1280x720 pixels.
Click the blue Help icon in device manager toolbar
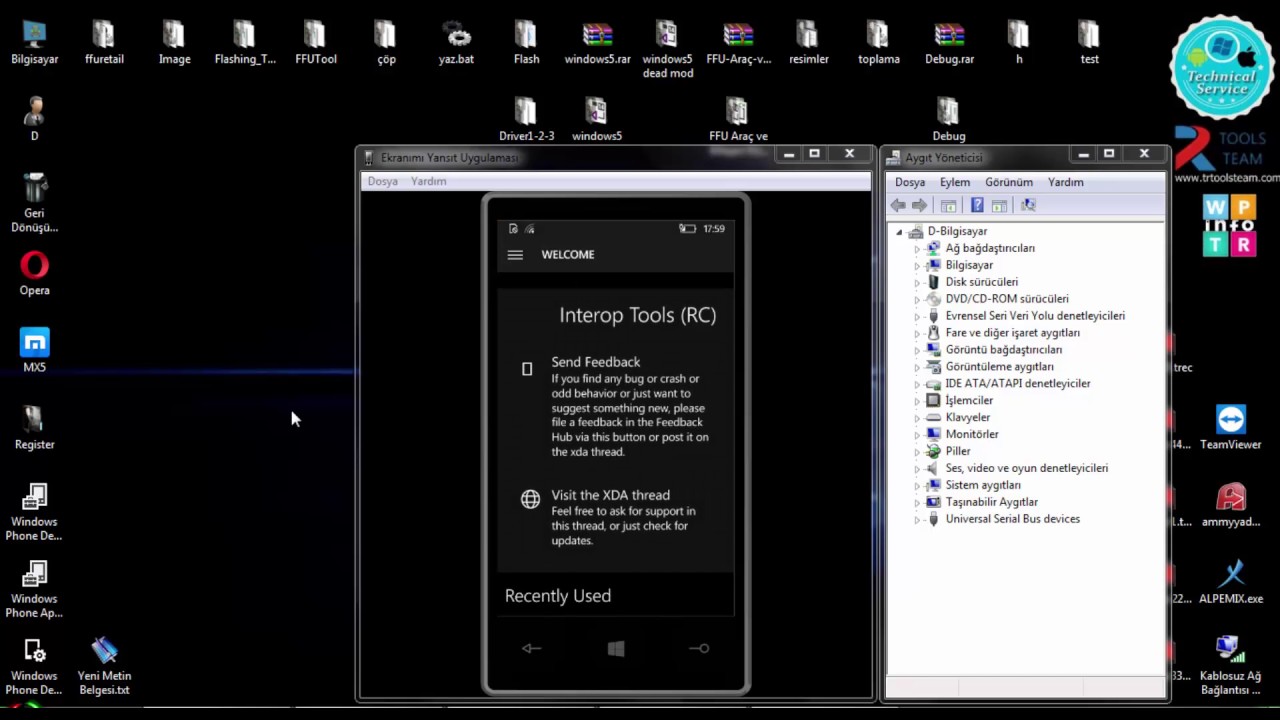(977, 205)
